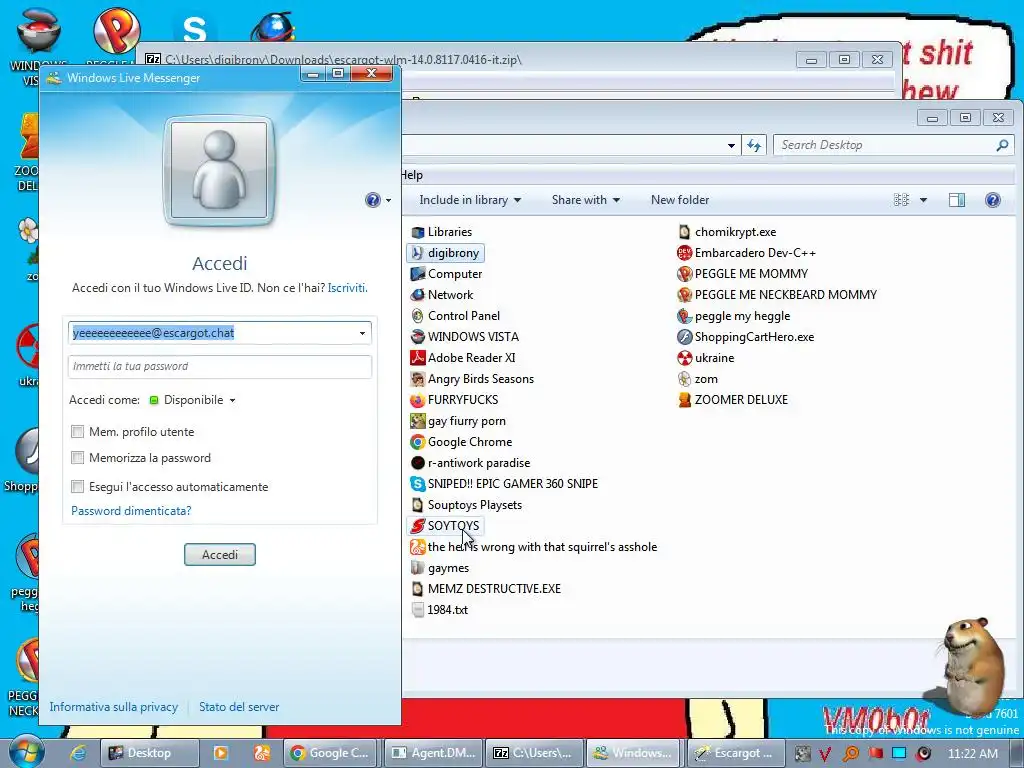
Task: Switch to Google Chrome taskbar button
Action: [330, 753]
